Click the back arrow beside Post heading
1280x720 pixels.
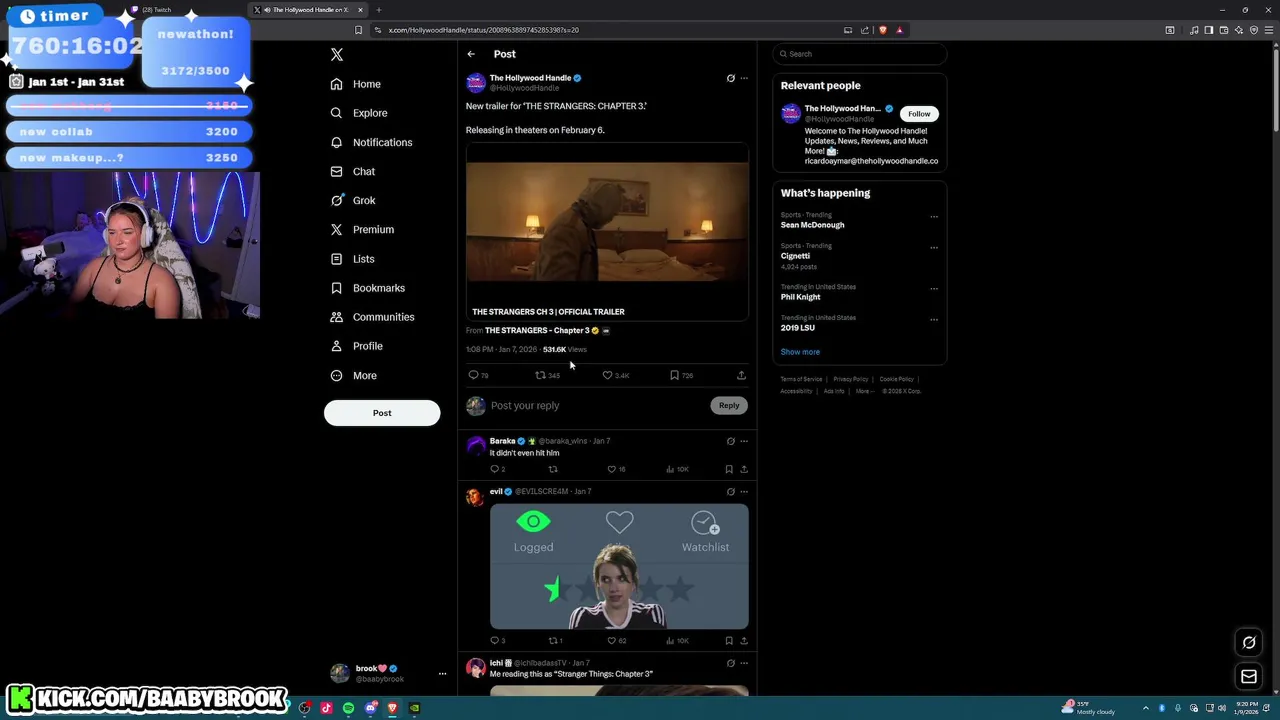471,54
